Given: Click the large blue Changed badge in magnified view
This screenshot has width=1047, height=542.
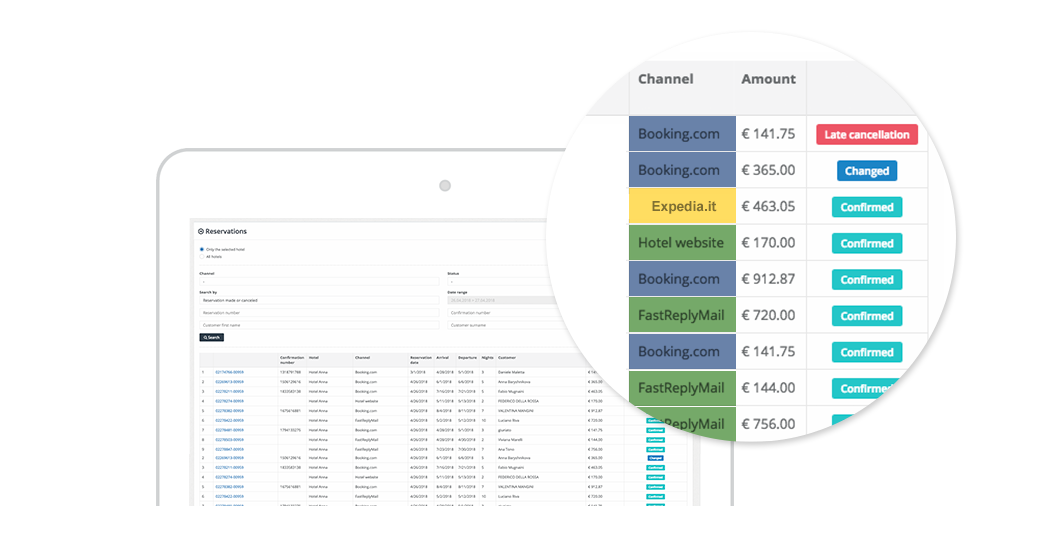Looking at the screenshot, I should pyautogui.click(x=867, y=171).
